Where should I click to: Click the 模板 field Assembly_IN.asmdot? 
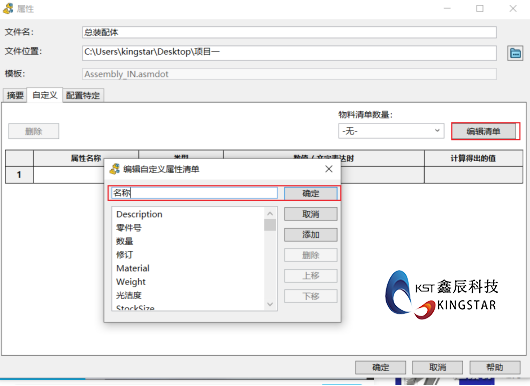289,74
